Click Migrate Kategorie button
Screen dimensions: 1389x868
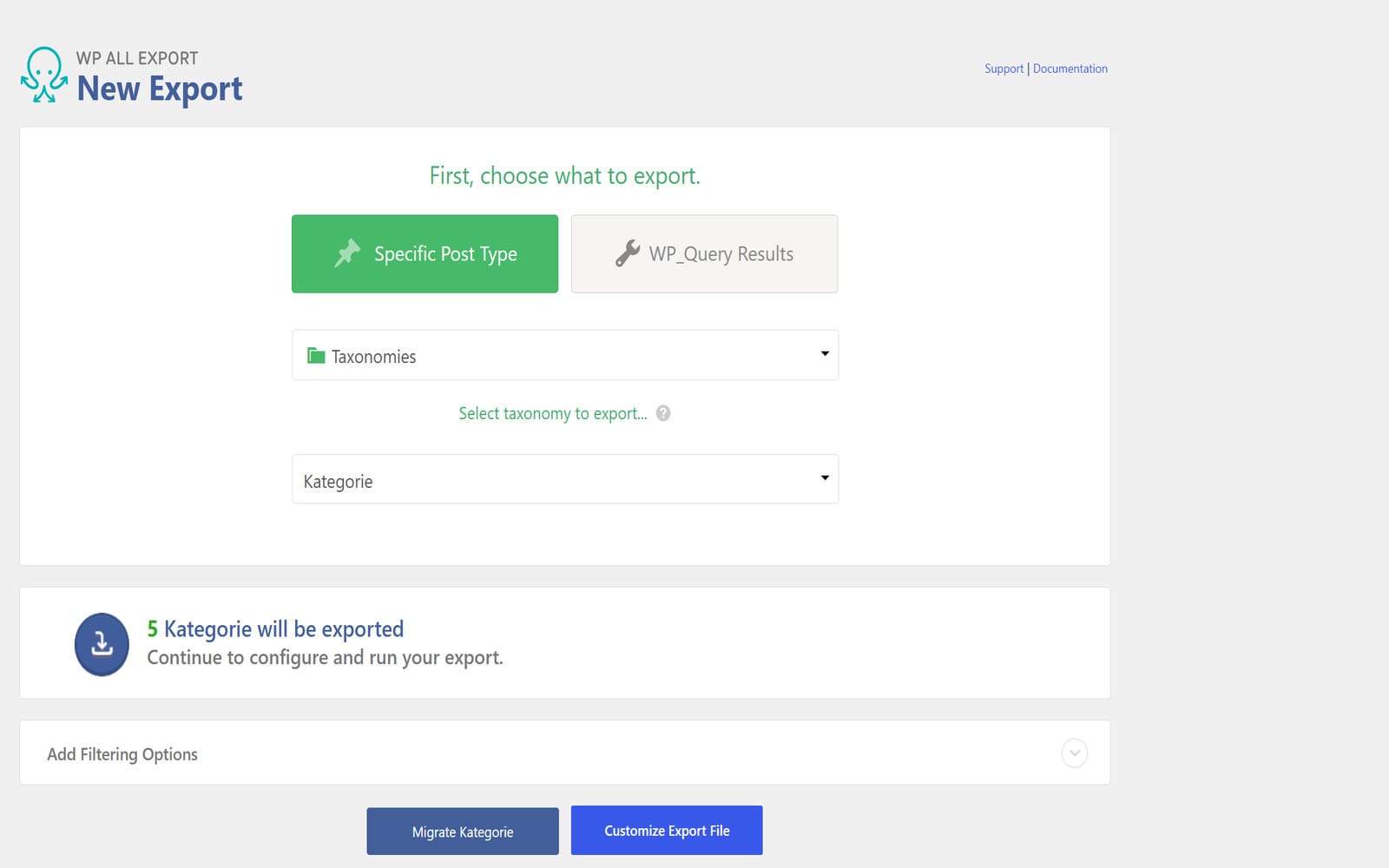(x=463, y=832)
